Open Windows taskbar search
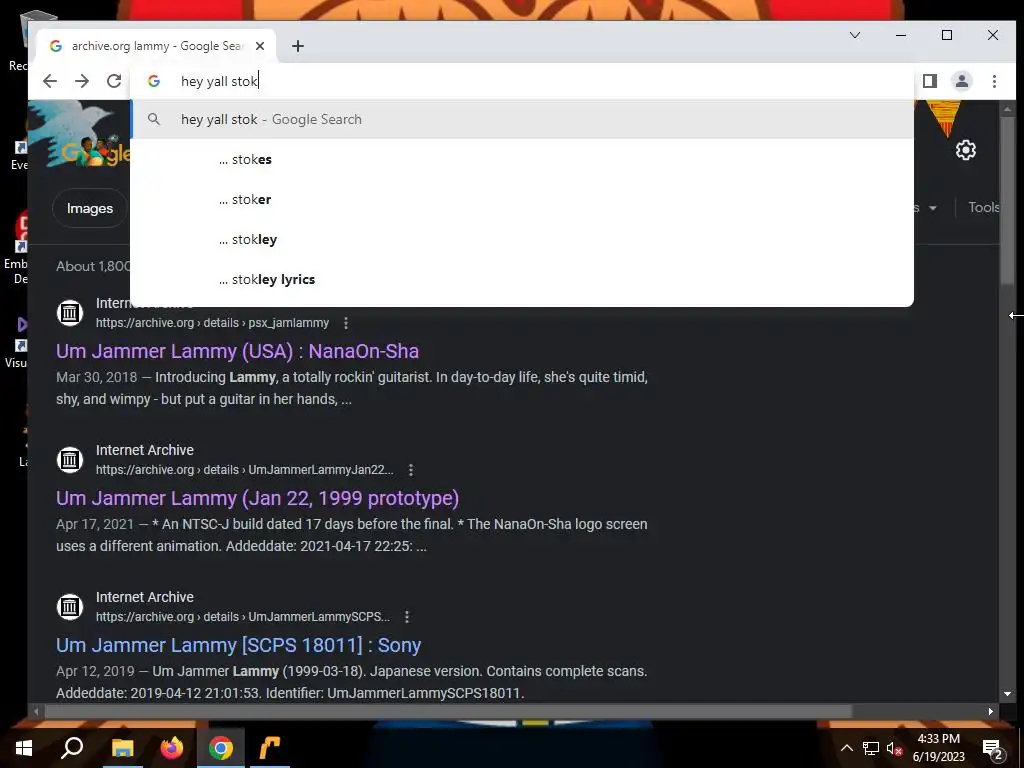 72,748
